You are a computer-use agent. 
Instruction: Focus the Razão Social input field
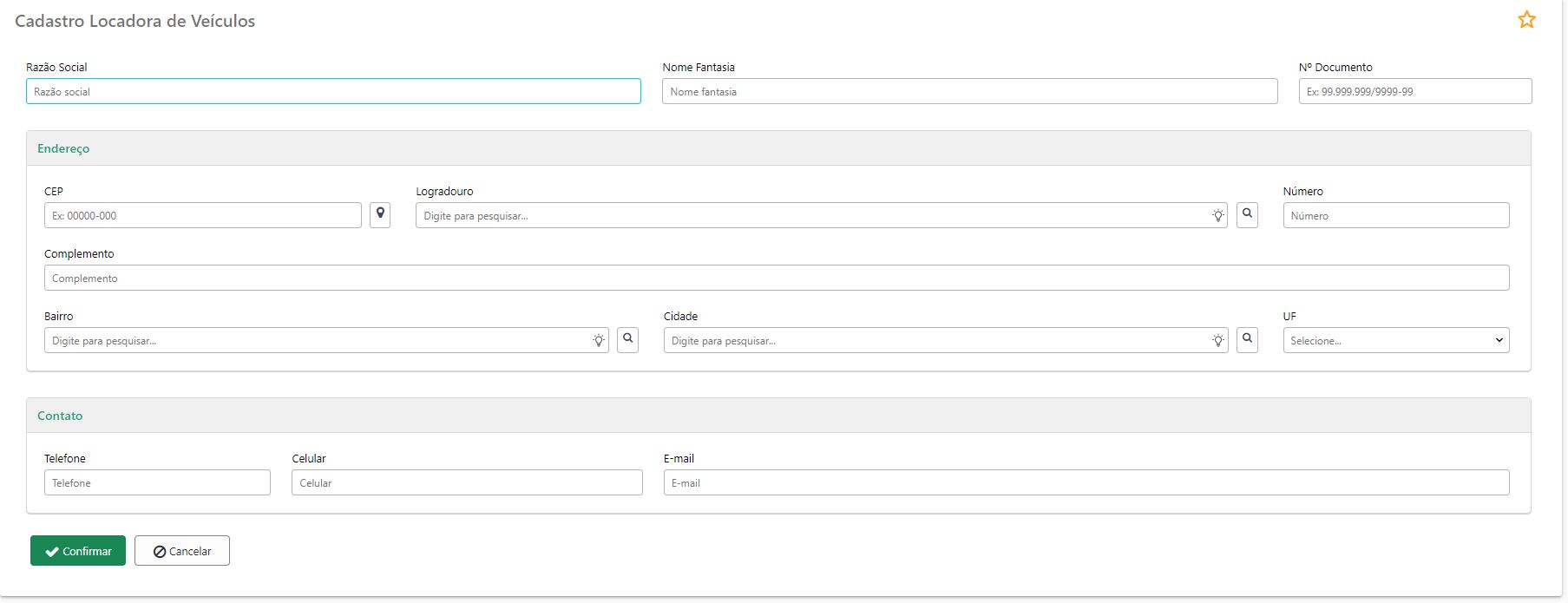333,91
